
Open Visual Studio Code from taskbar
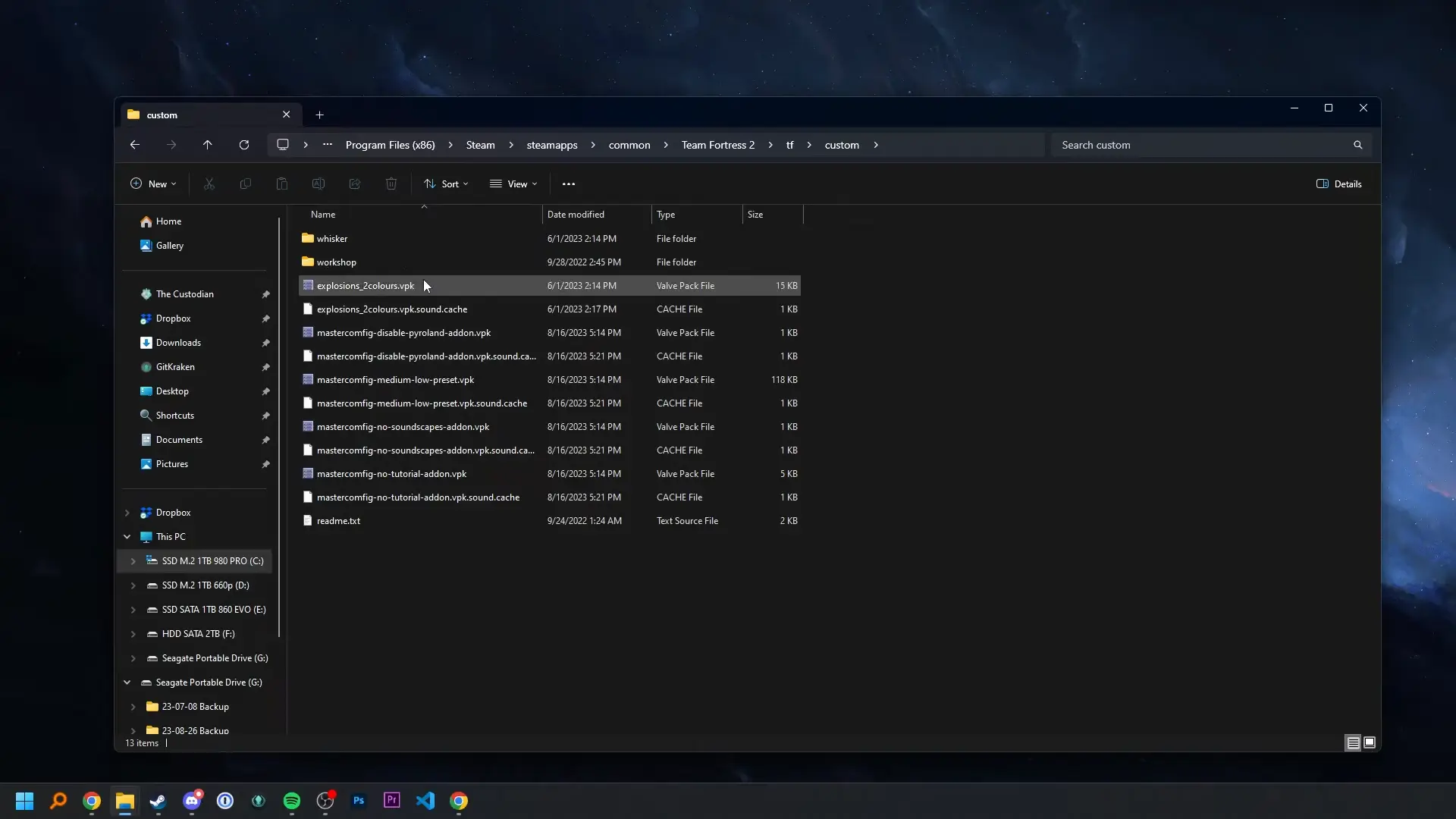click(x=425, y=801)
